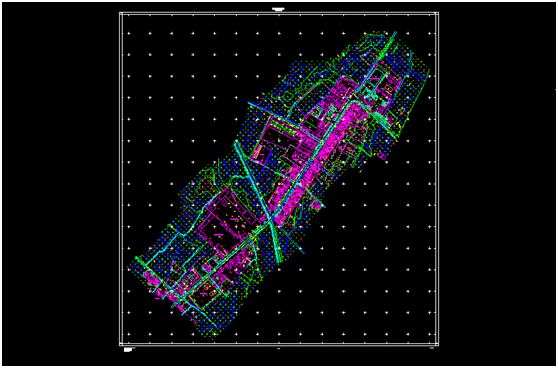Viewport: 558px width, 368px height.
Task: Select the cyan line's end on the eastern side
Action: [x=325, y=207]
